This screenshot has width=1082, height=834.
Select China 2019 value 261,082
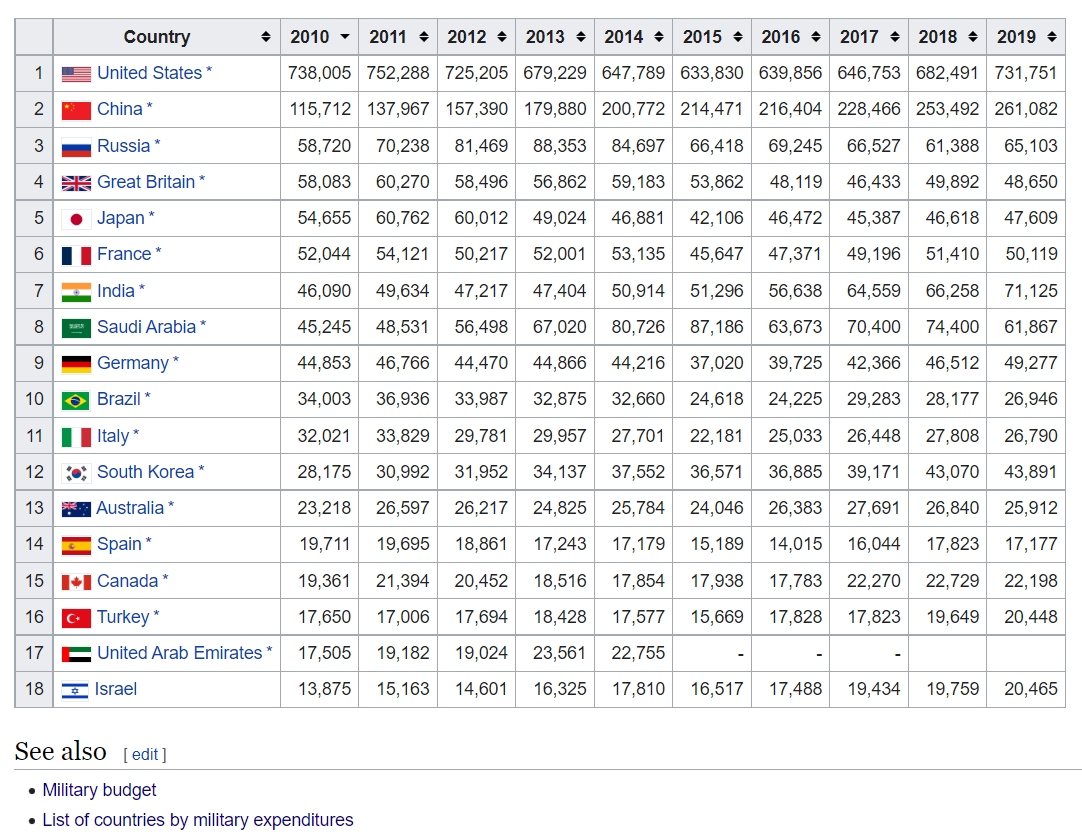[x=1026, y=109]
